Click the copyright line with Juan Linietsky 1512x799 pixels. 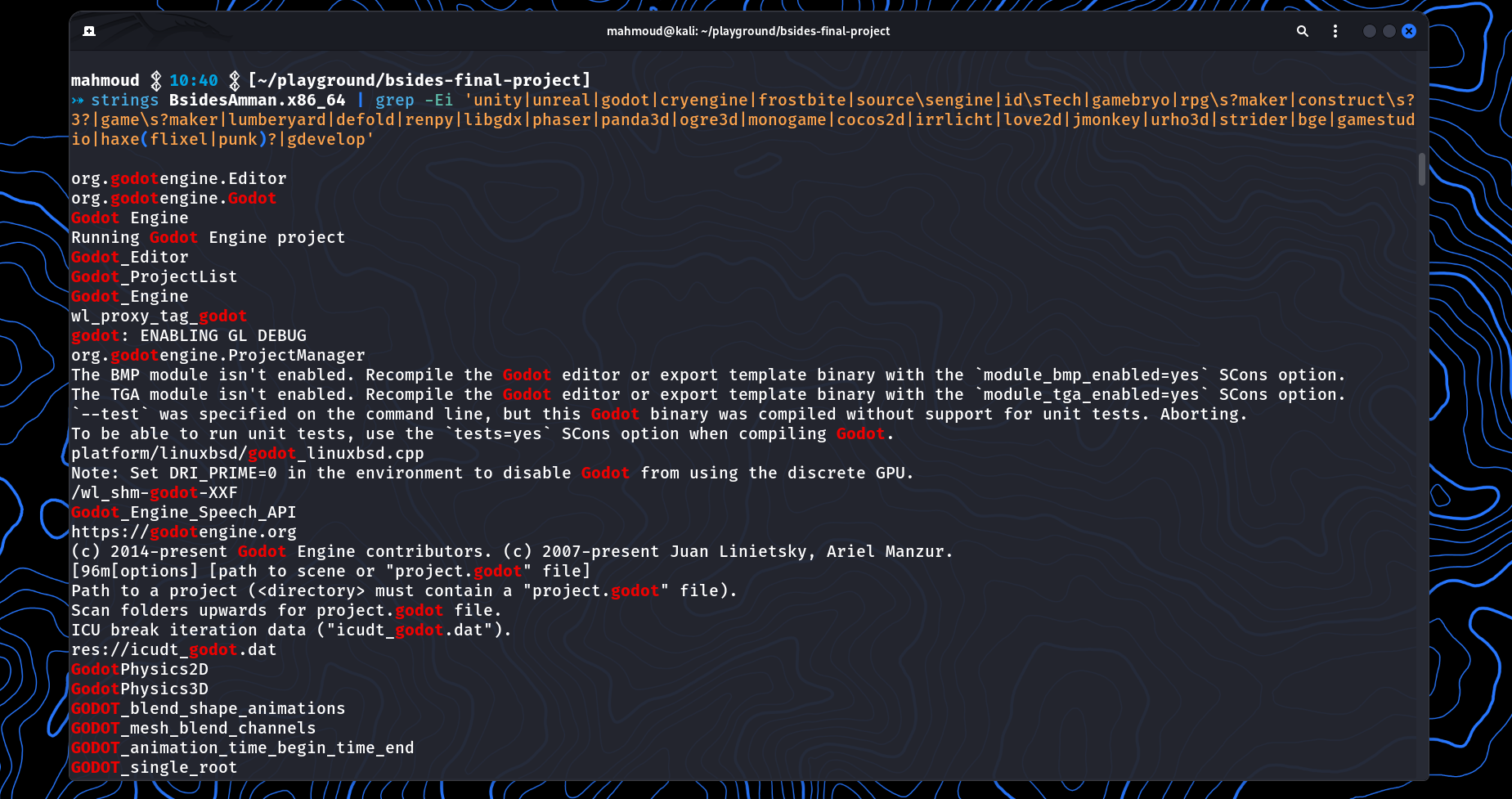(x=513, y=551)
